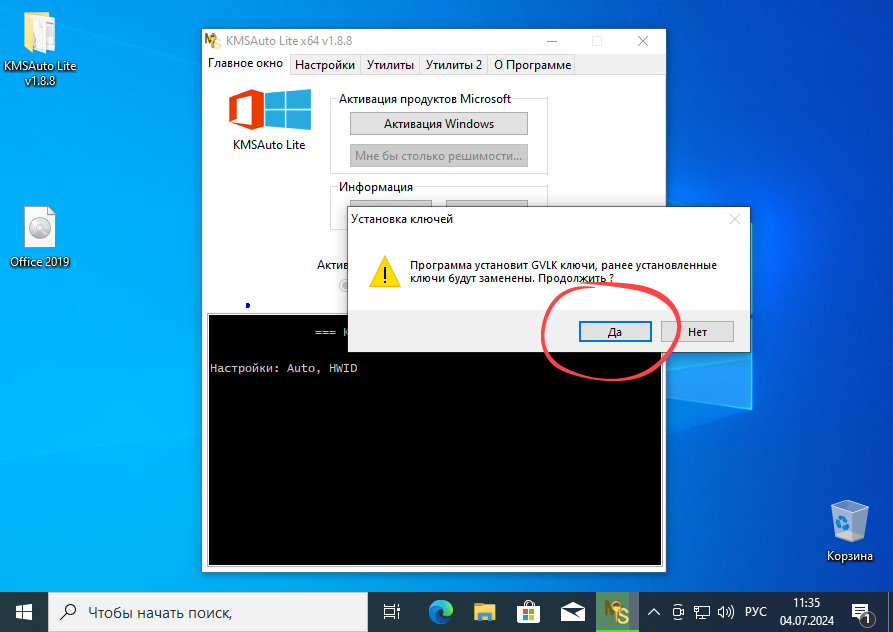Image resolution: width=893 pixels, height=632 pixels.
Task: Launch Microsoft Edge from the taskbar
Action: (x=439, y=611)
